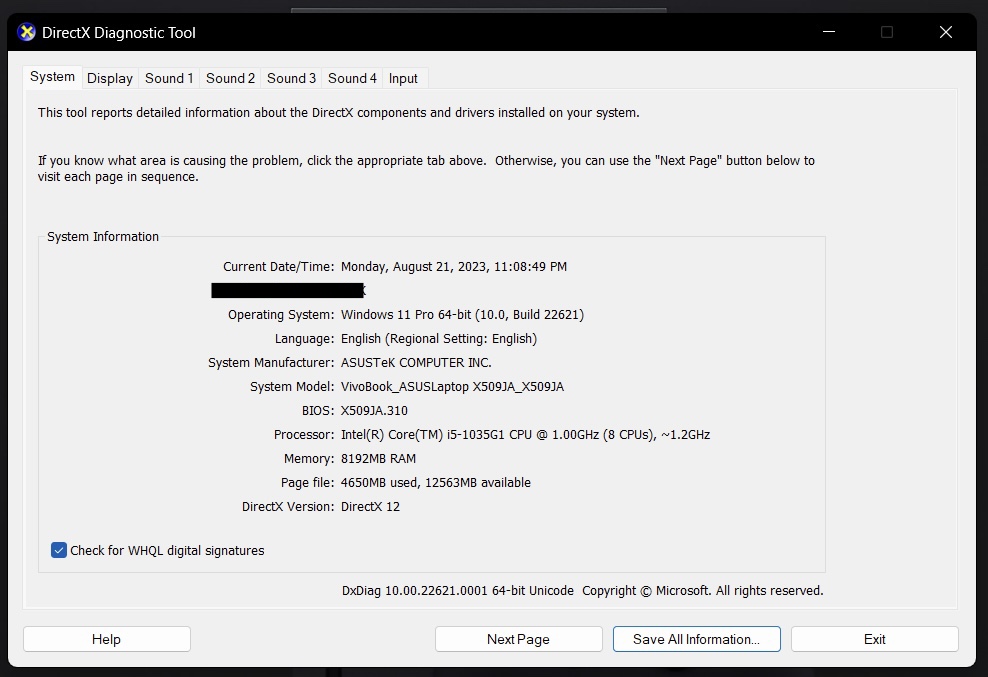Click the Help button
The height and width of the screenshot is (677, 988).
pos(106,639)
